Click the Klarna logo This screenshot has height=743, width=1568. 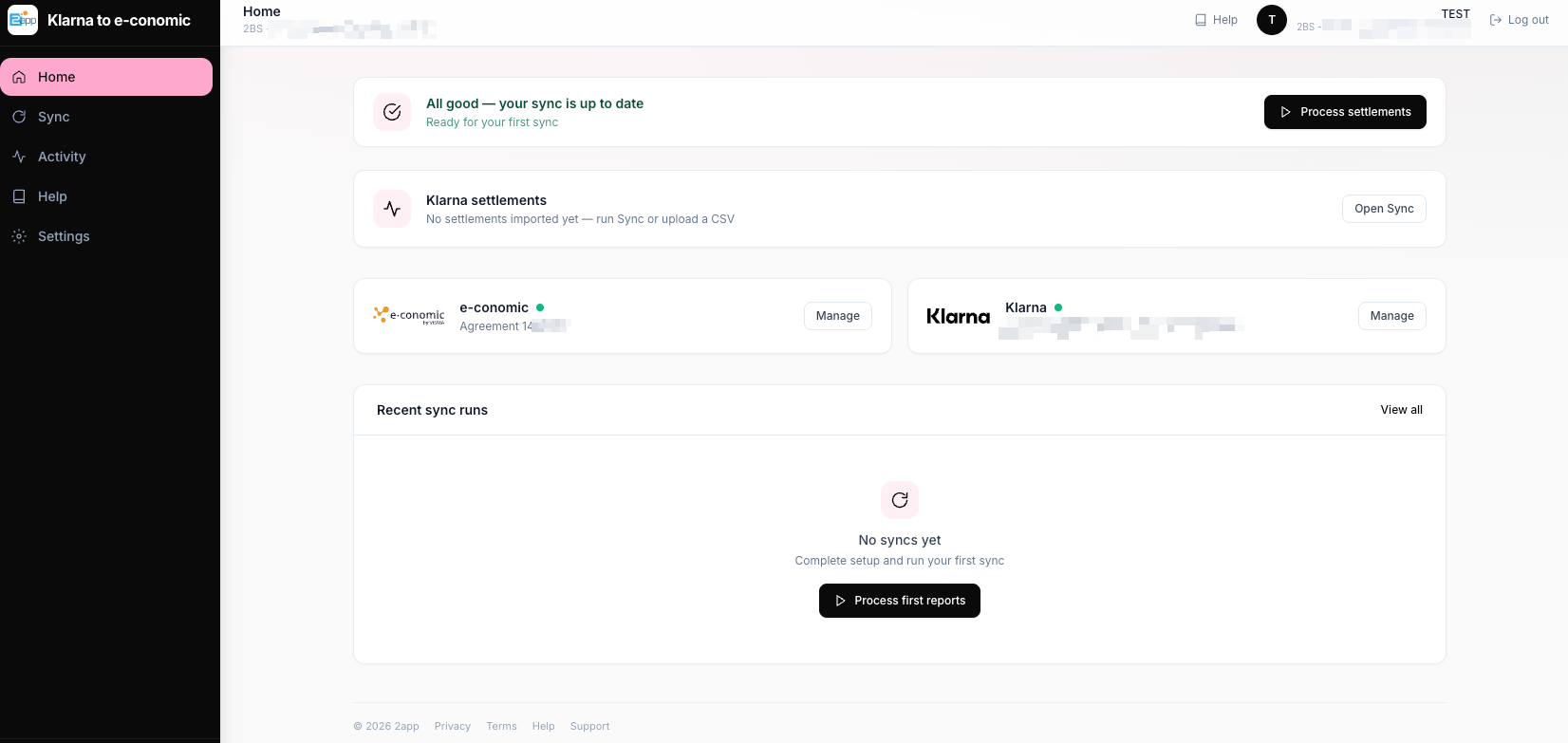coord(958,316)
